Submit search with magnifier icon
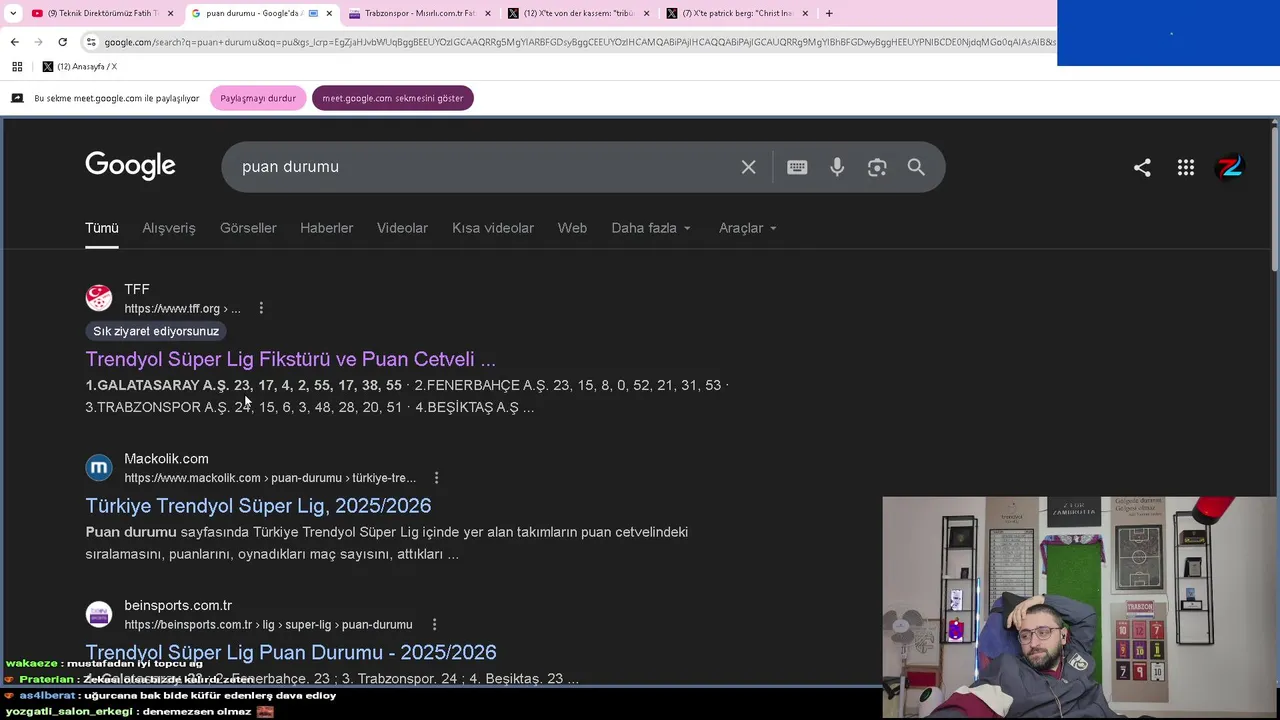The height and width of the screenshot is (720, 1280). tap(916, 167)
